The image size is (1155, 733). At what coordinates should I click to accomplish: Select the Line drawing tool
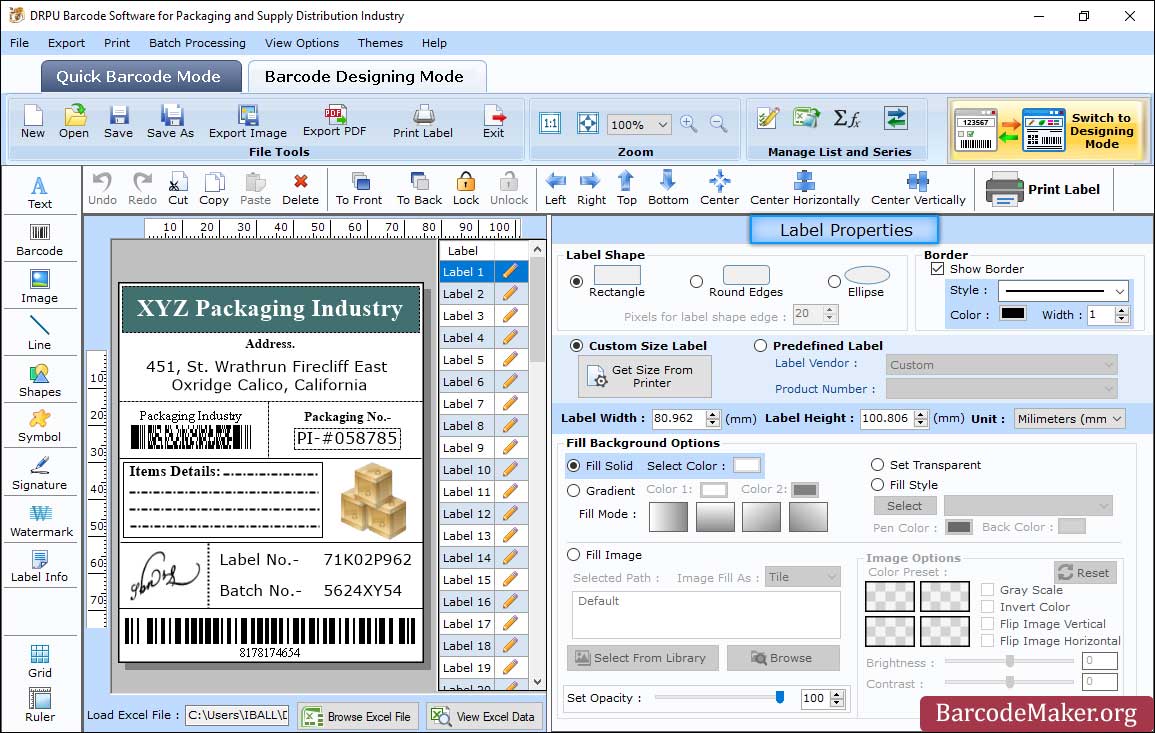(40, 333)
